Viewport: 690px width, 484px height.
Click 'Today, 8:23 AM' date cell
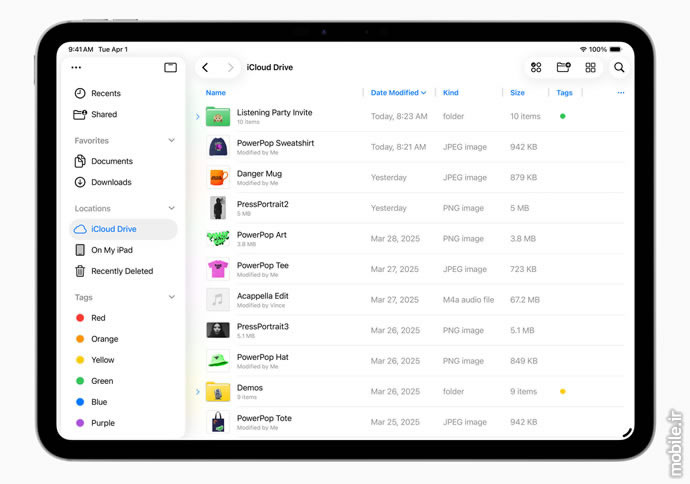point(399,116)
